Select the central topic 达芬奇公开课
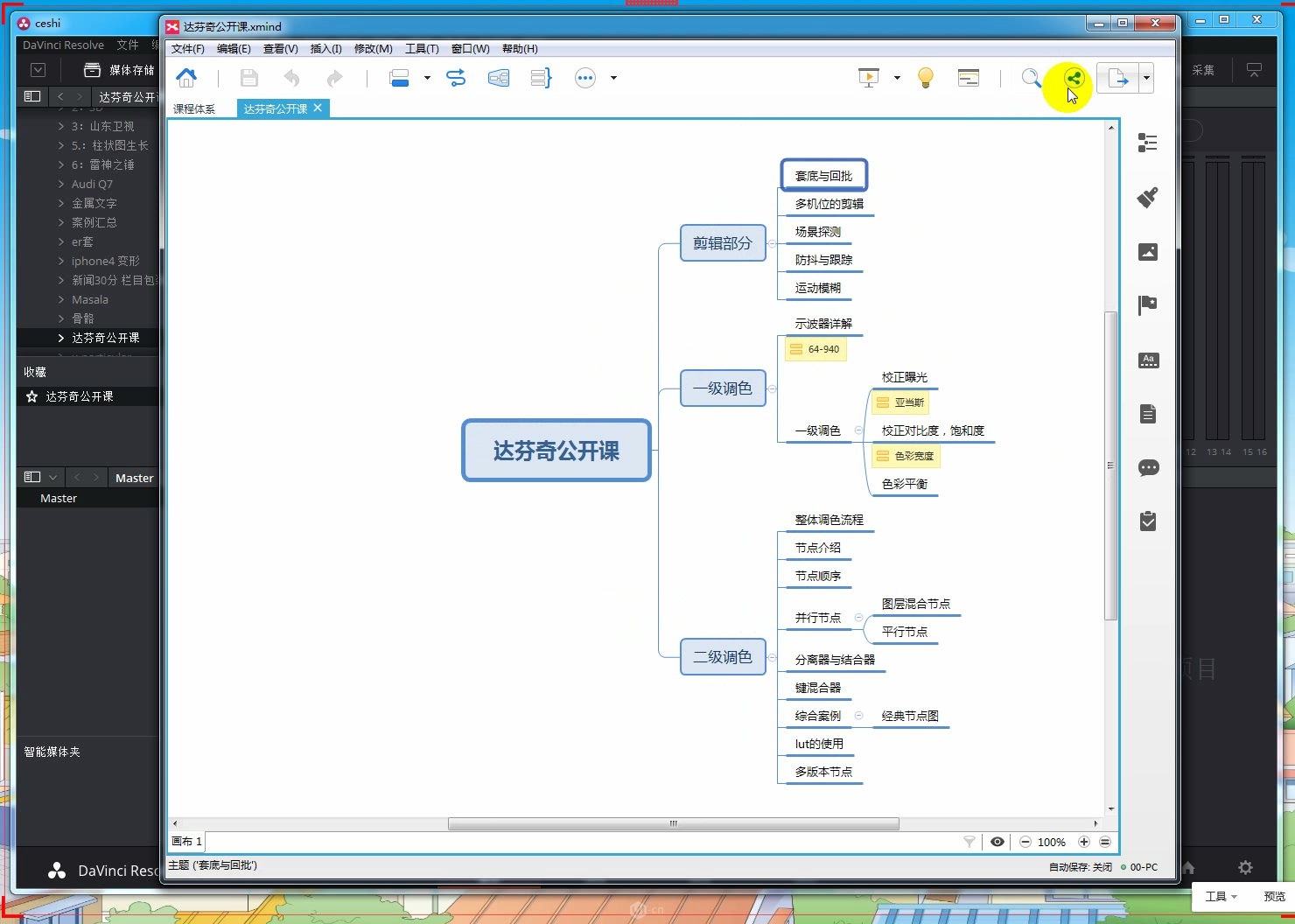Image resolution: width=1295 pixels, height=924 pixels. click(x=556, y=451)
